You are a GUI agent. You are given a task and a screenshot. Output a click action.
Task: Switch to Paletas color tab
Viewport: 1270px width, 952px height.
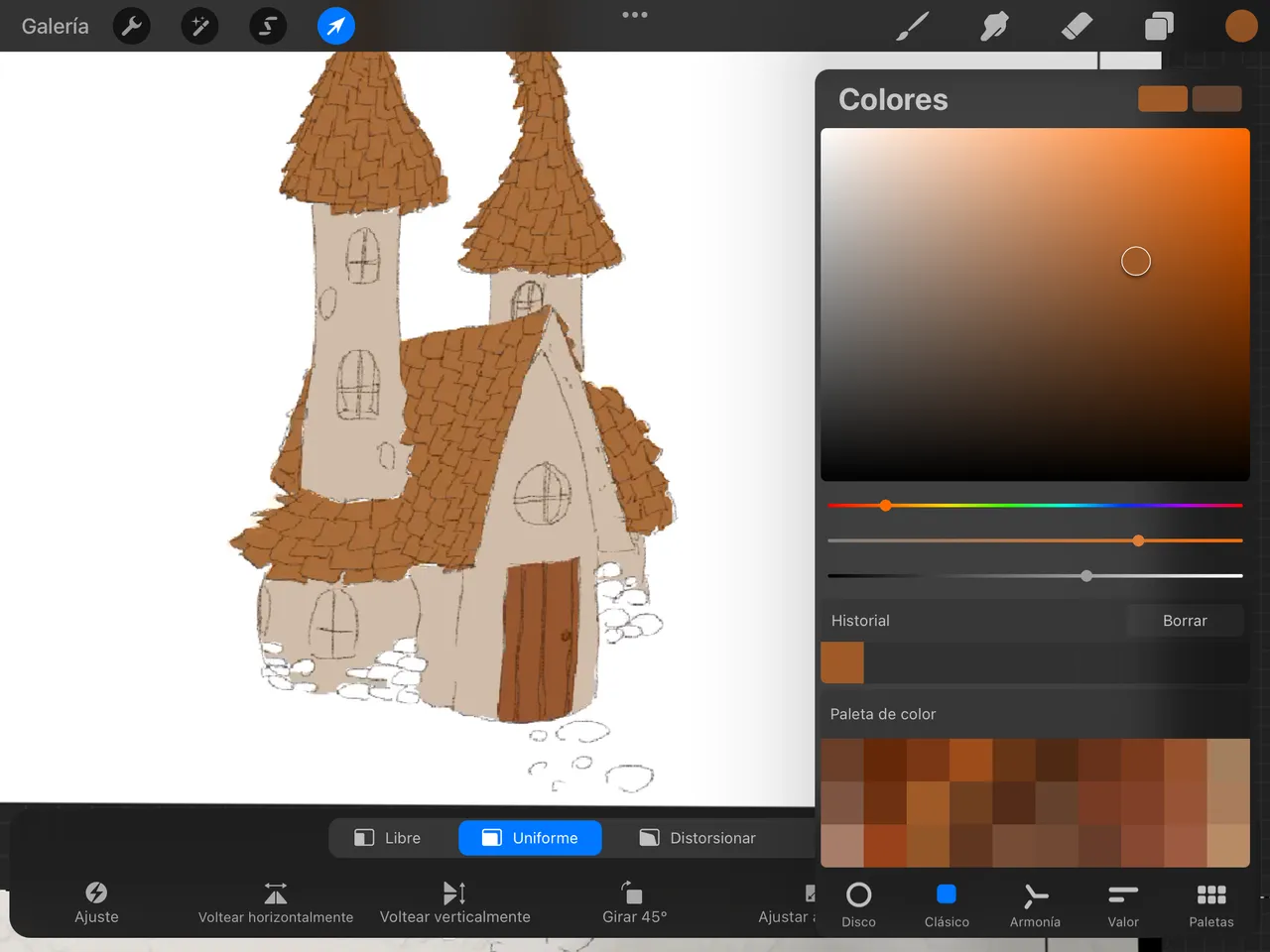point(1211,905)
